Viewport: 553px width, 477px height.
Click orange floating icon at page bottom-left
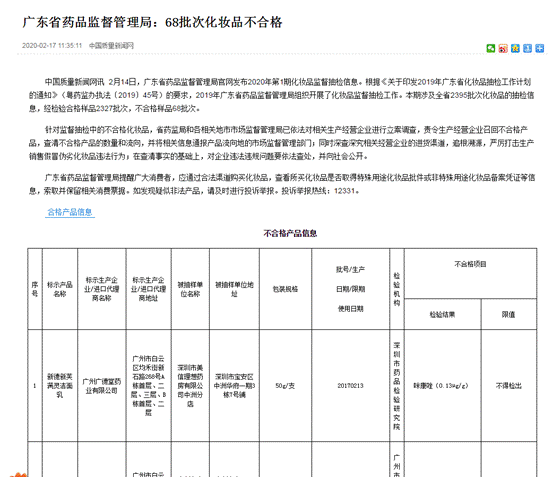18,475
